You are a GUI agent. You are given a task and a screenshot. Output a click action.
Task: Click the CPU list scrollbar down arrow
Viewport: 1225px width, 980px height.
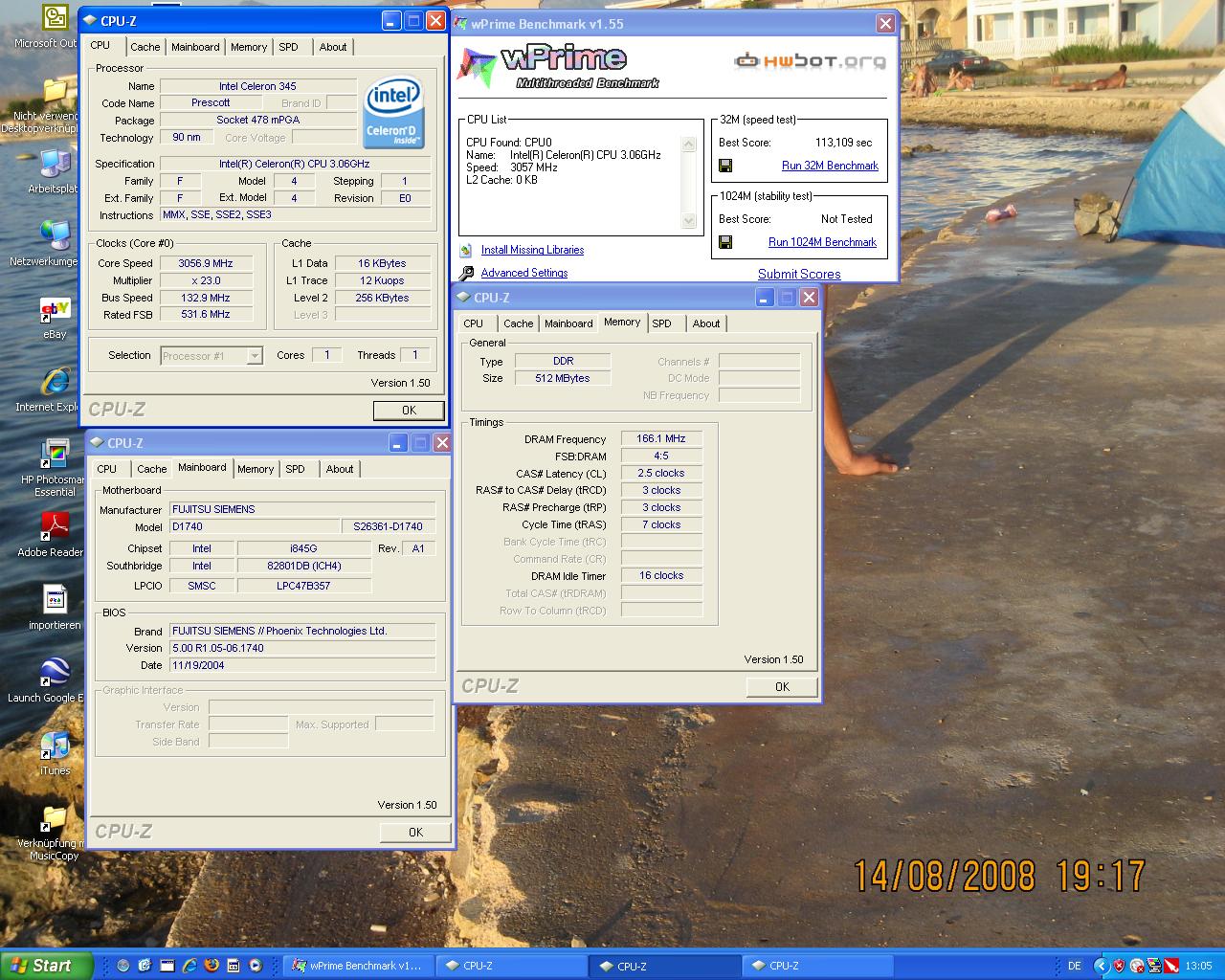[688, 220]
